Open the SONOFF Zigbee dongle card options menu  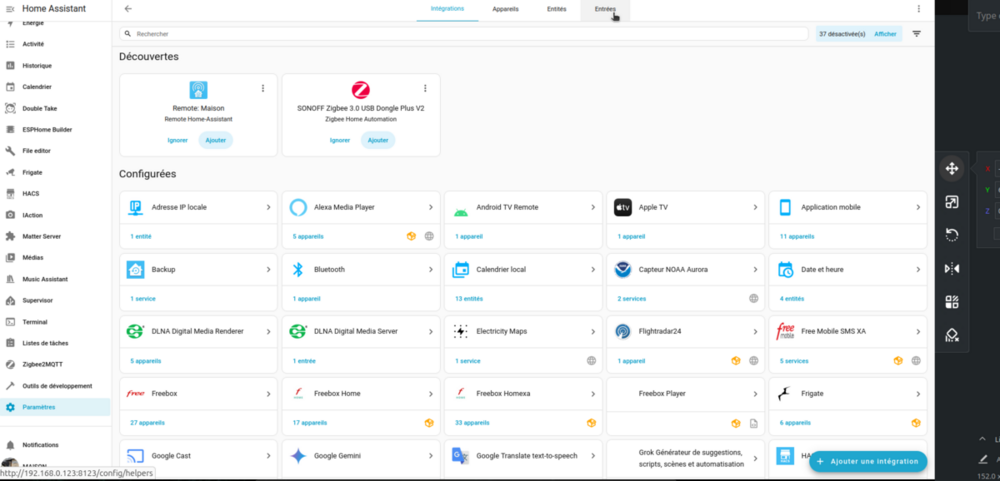point(425,88)
